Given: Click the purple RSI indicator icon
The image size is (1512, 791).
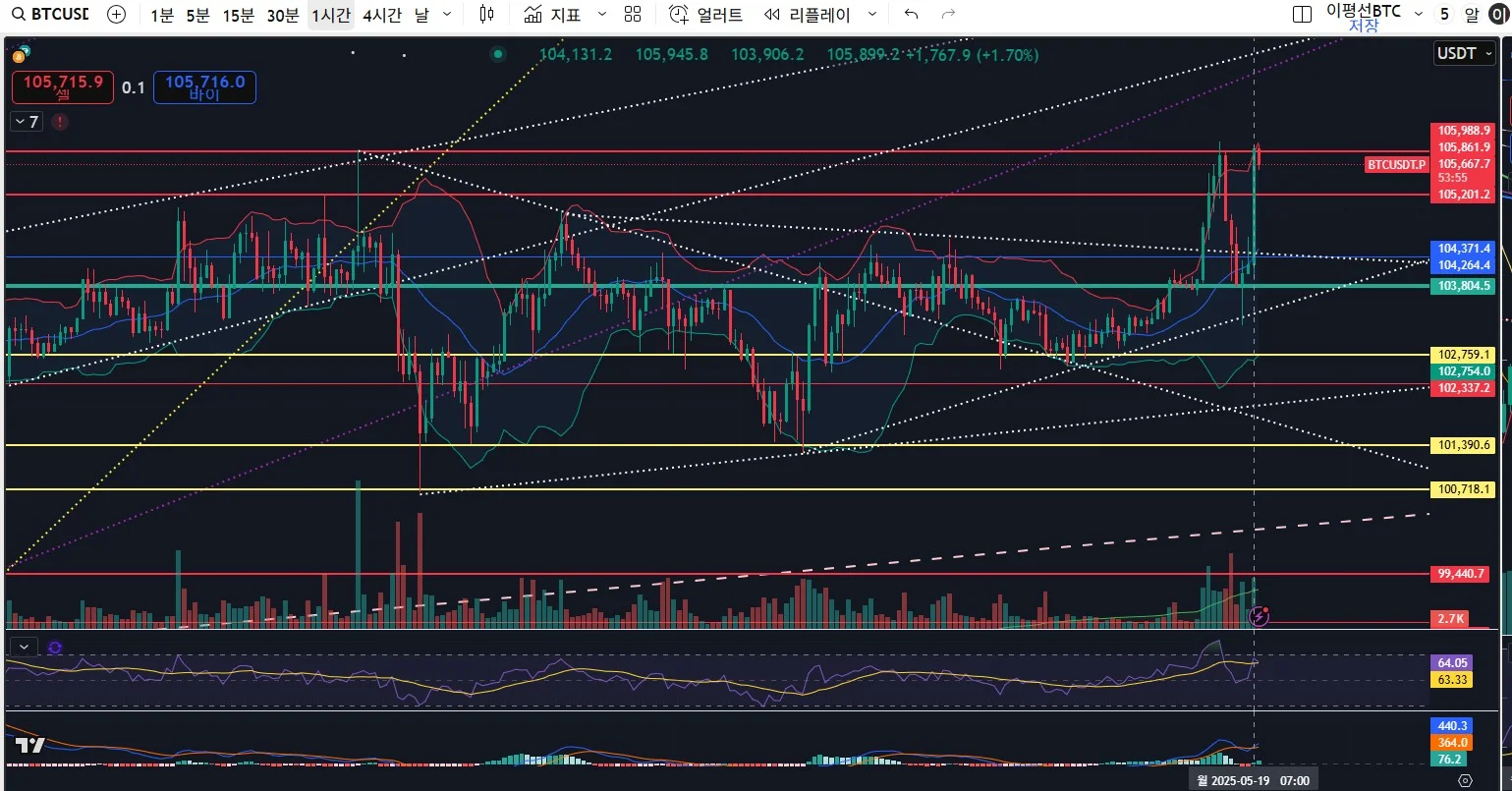Looking at the screenshot, I should [55, 648].
